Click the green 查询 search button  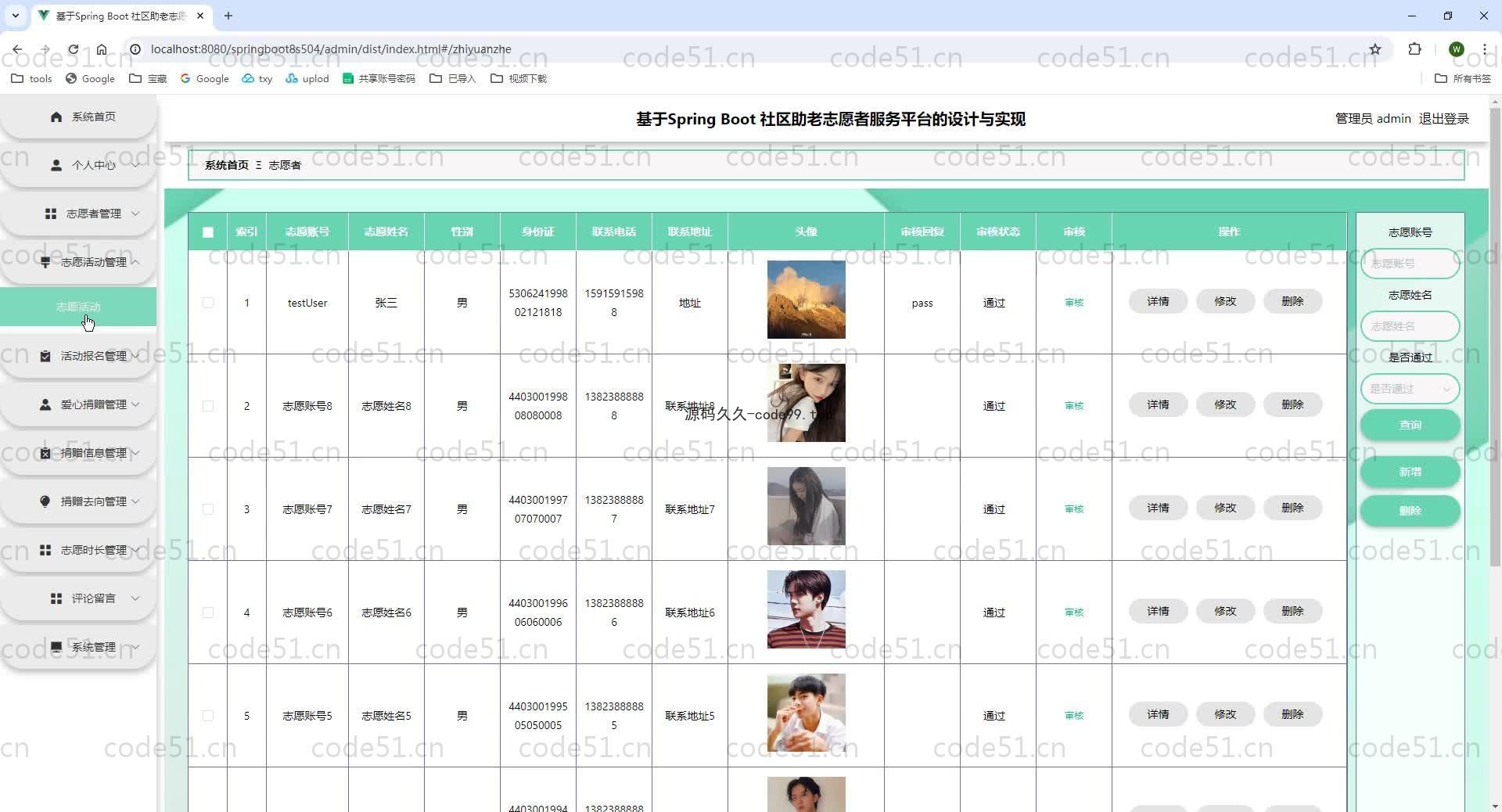point(1410,425)
